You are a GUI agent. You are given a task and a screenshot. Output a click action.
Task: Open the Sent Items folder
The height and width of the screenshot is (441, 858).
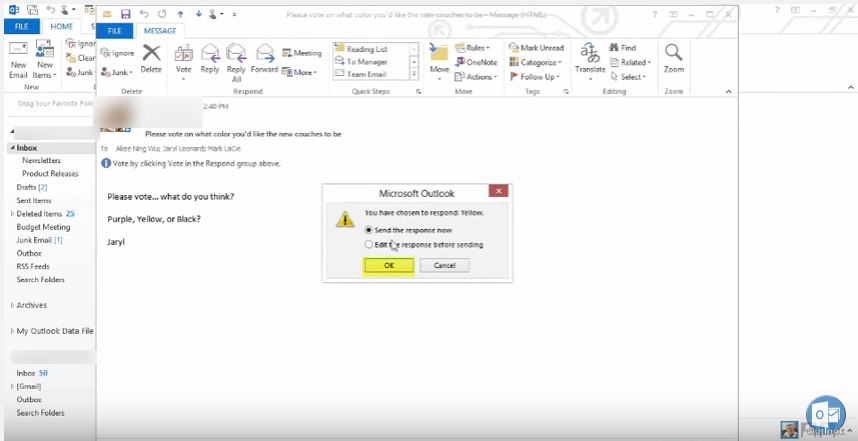(x=34, y=200)
